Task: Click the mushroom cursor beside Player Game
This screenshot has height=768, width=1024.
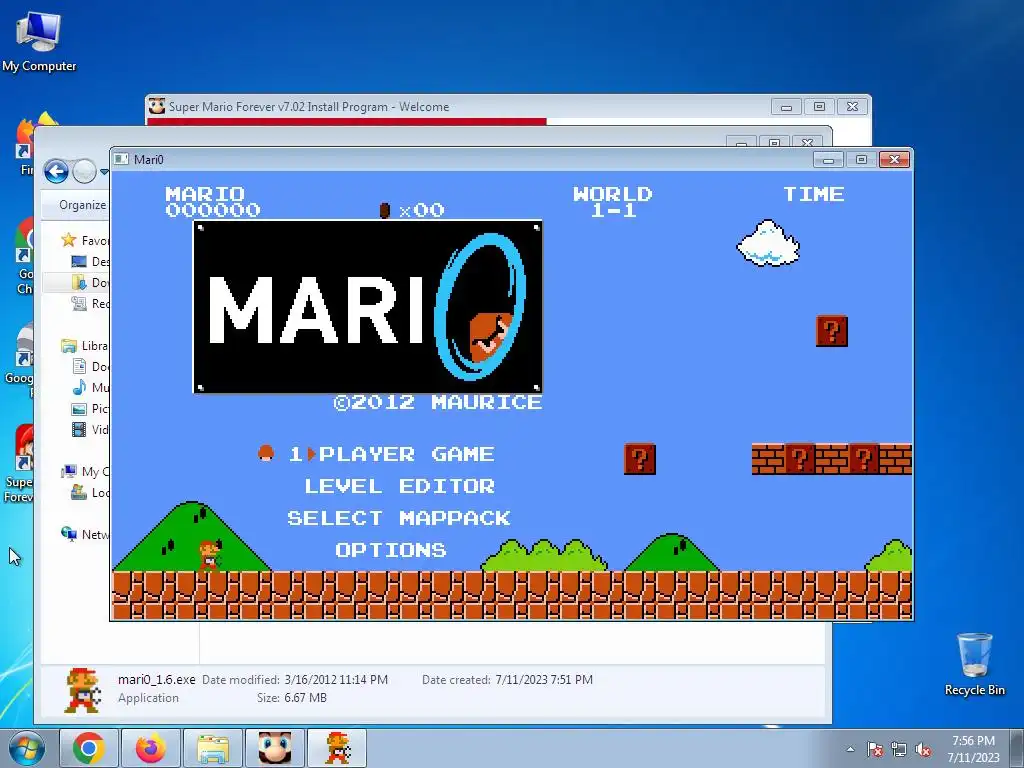Action: [266, 453]
